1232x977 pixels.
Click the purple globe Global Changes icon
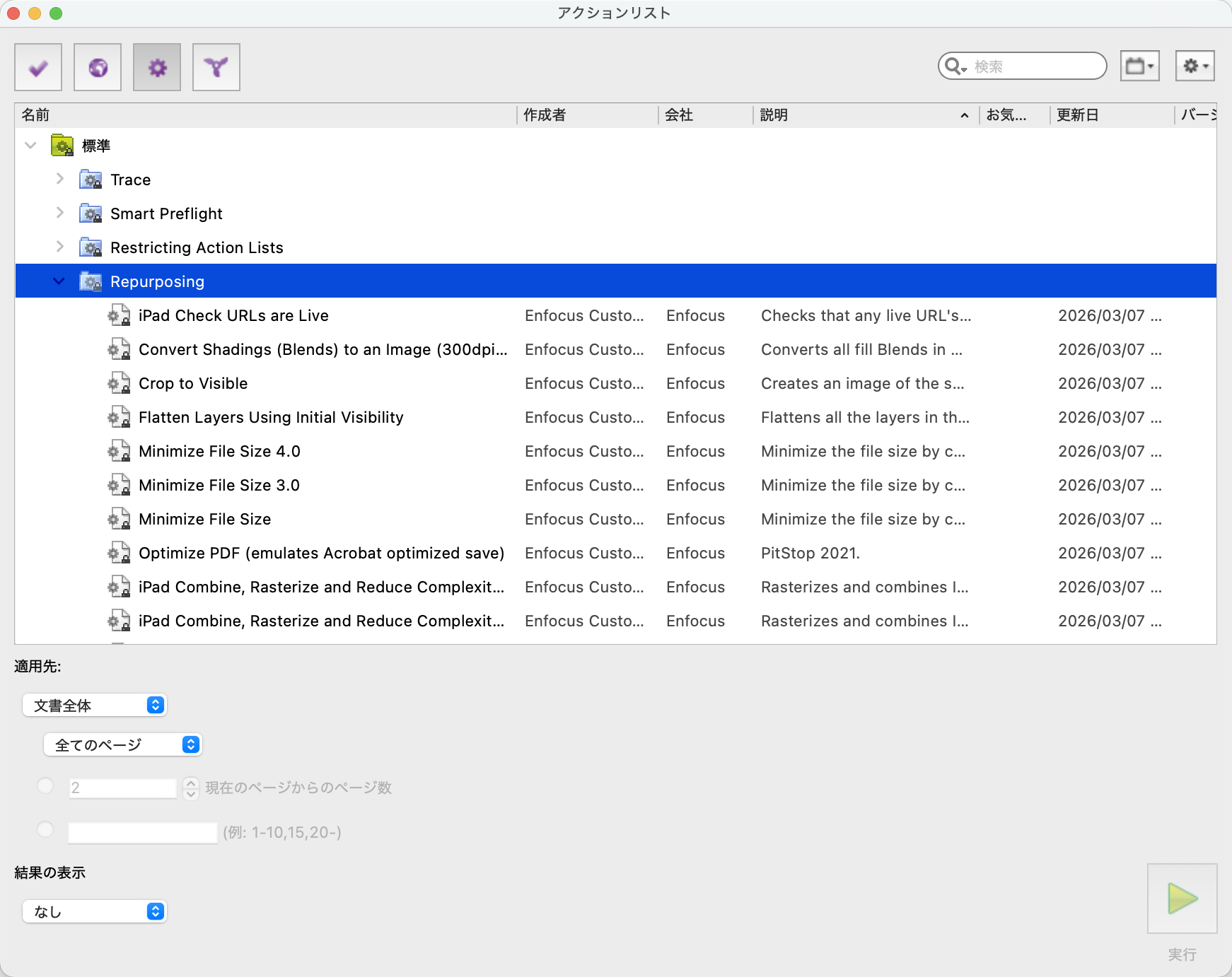98,68
